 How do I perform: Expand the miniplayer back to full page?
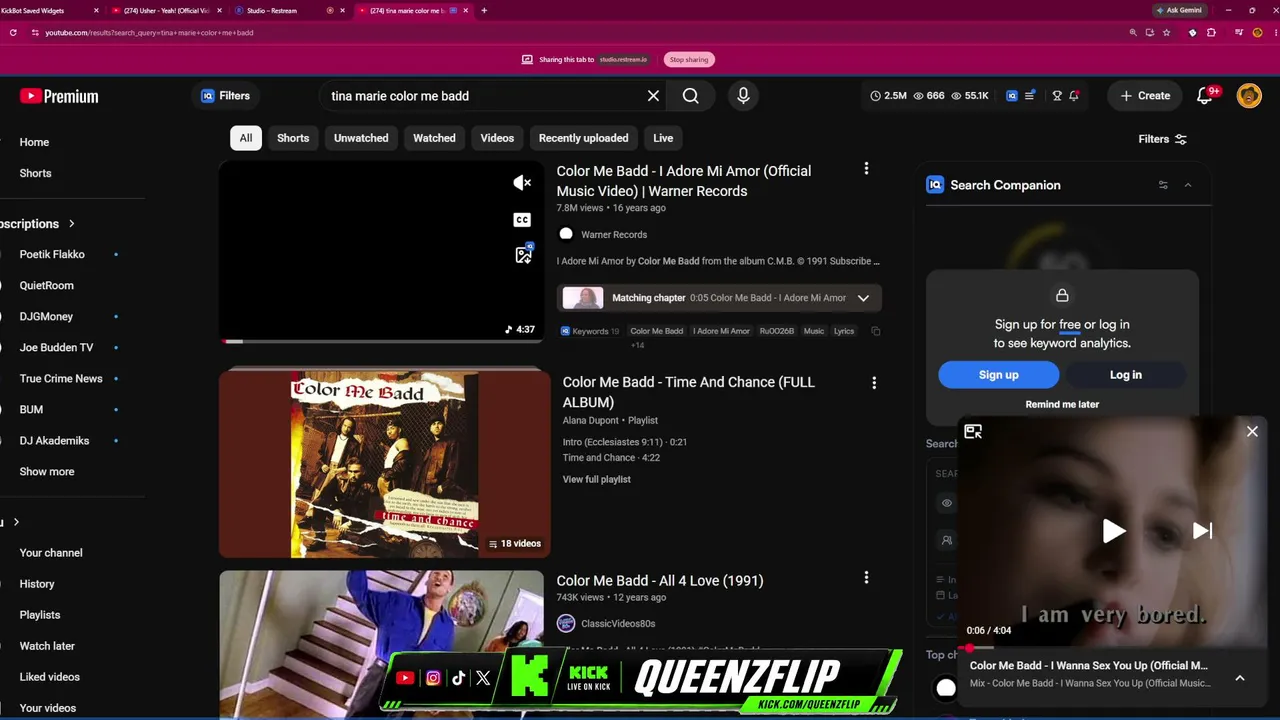click(973, 432)
